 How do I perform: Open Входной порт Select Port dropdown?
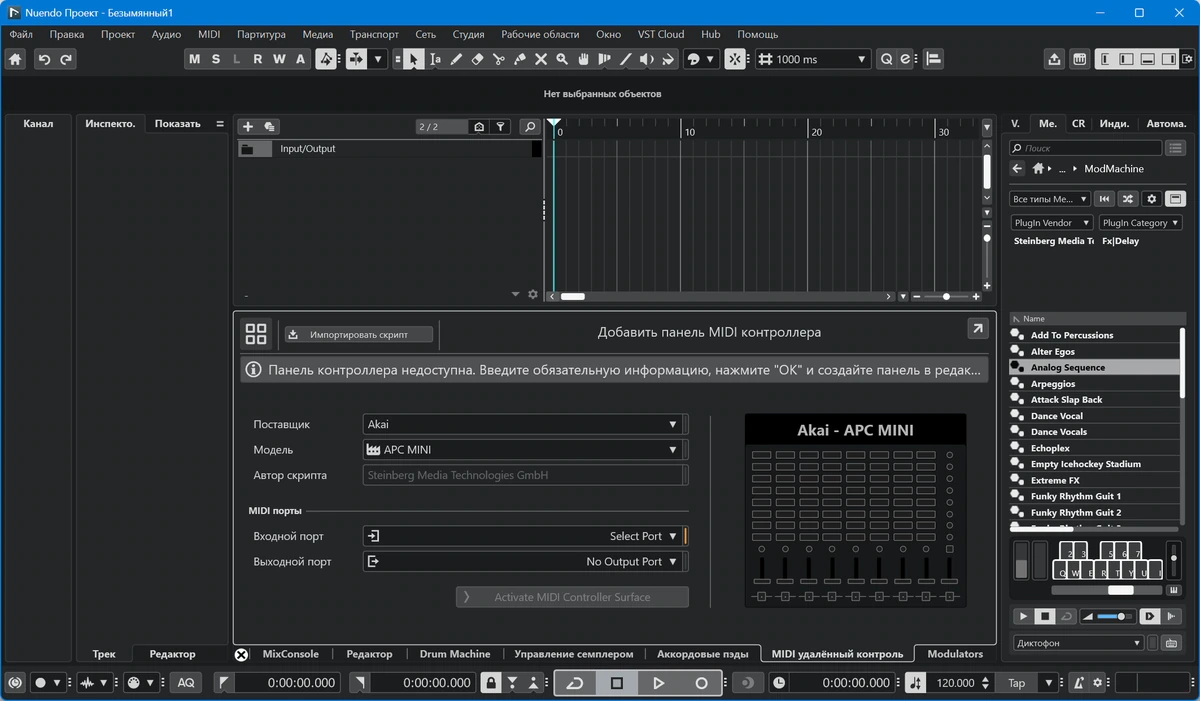tap(525, 536)
